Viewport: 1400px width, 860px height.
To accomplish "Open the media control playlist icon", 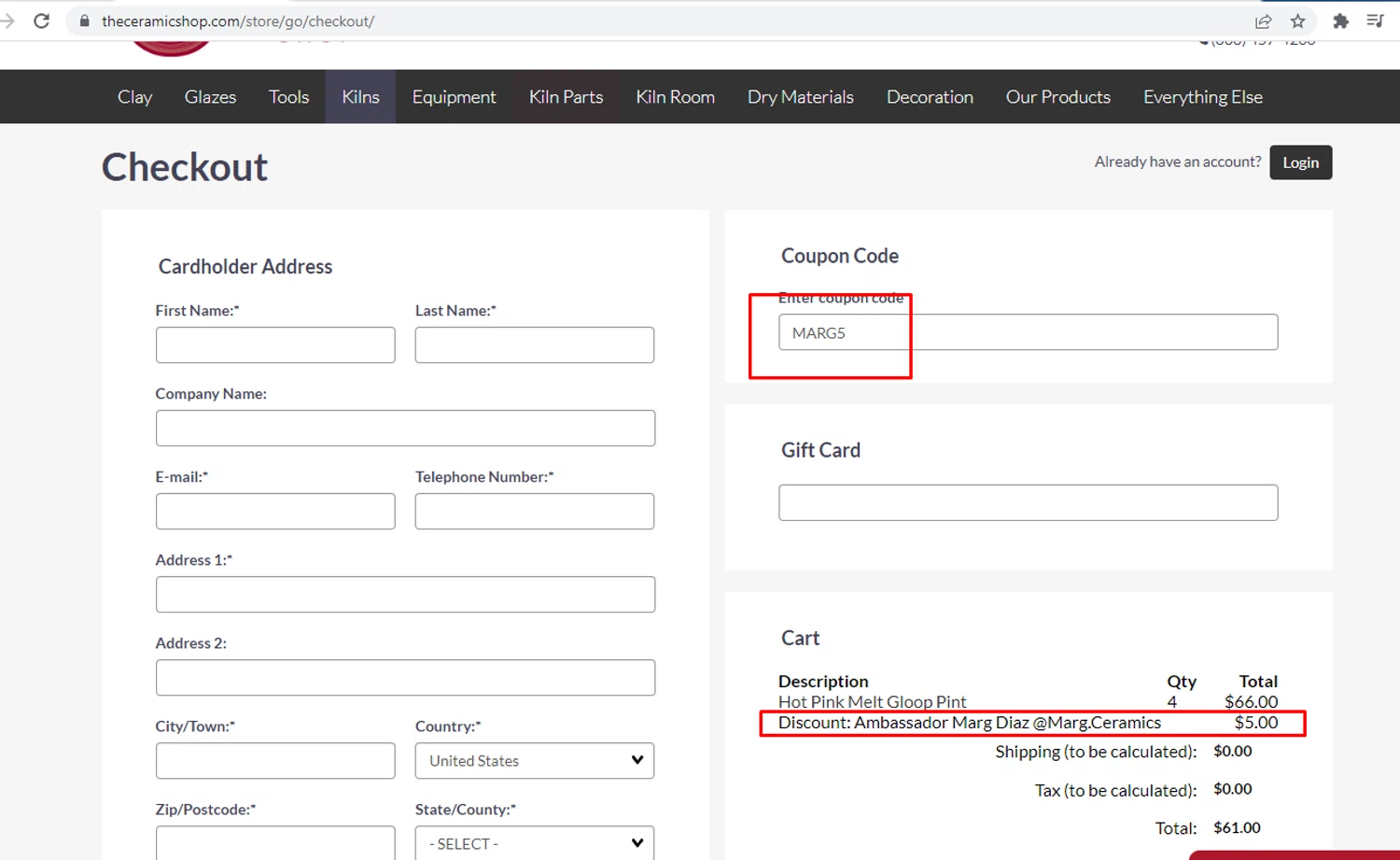I will point(1375,21).
